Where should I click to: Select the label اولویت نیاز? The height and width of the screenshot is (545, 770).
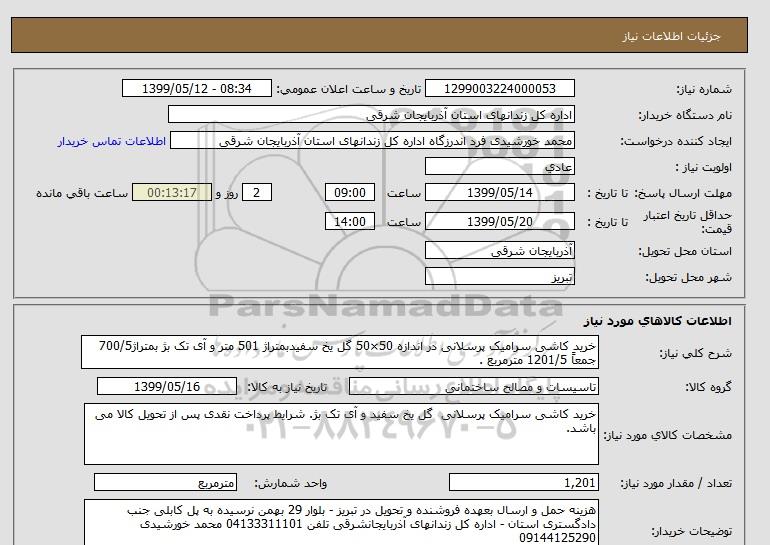point(703,167)
